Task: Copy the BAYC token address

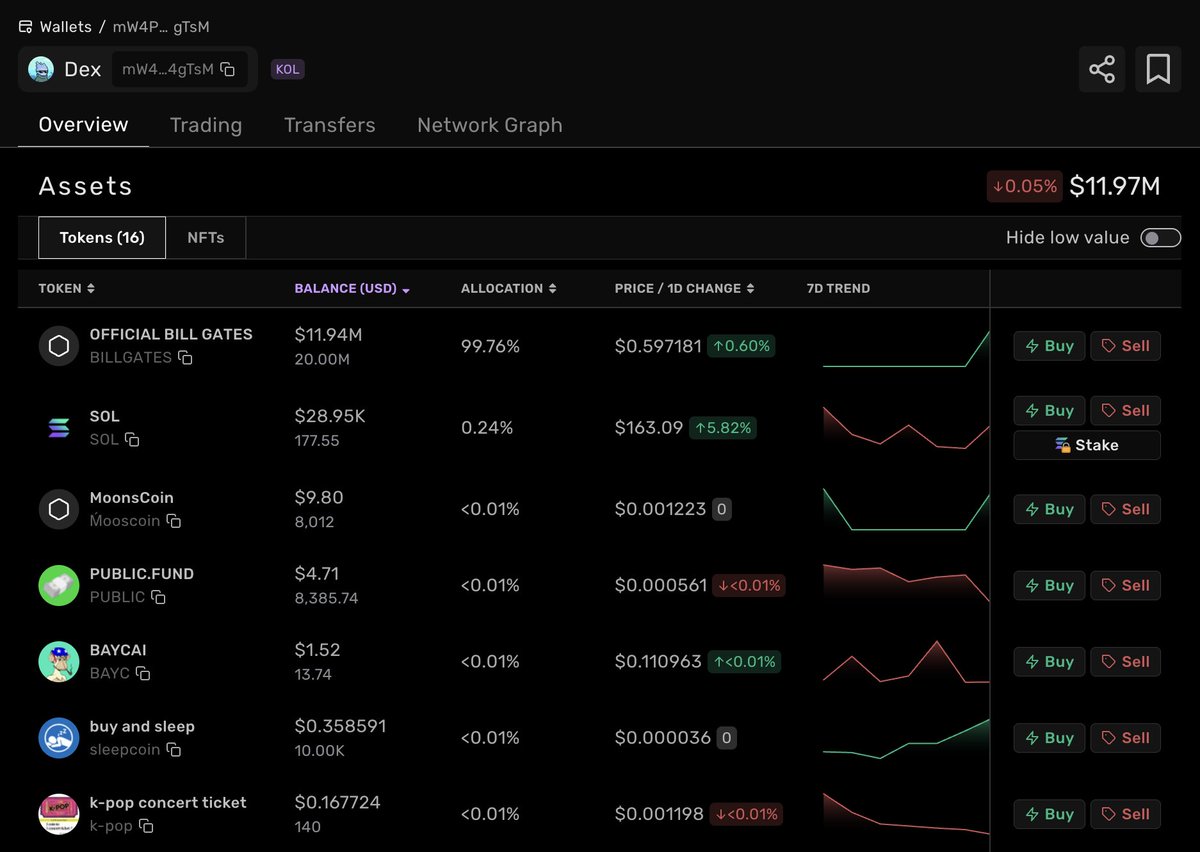Action: [143, 674]
